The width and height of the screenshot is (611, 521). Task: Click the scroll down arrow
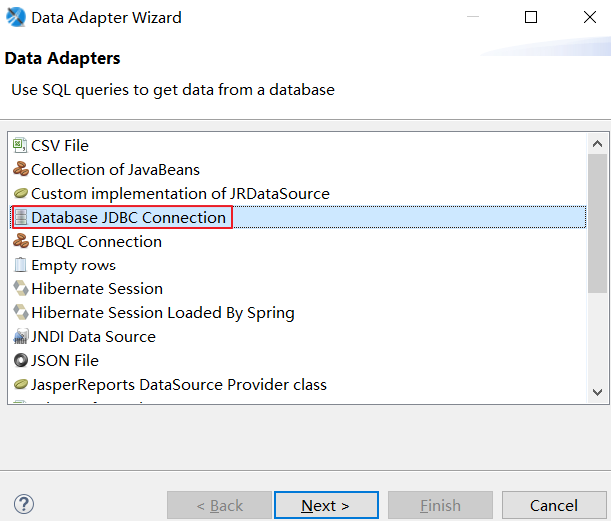tap(597, 392)
